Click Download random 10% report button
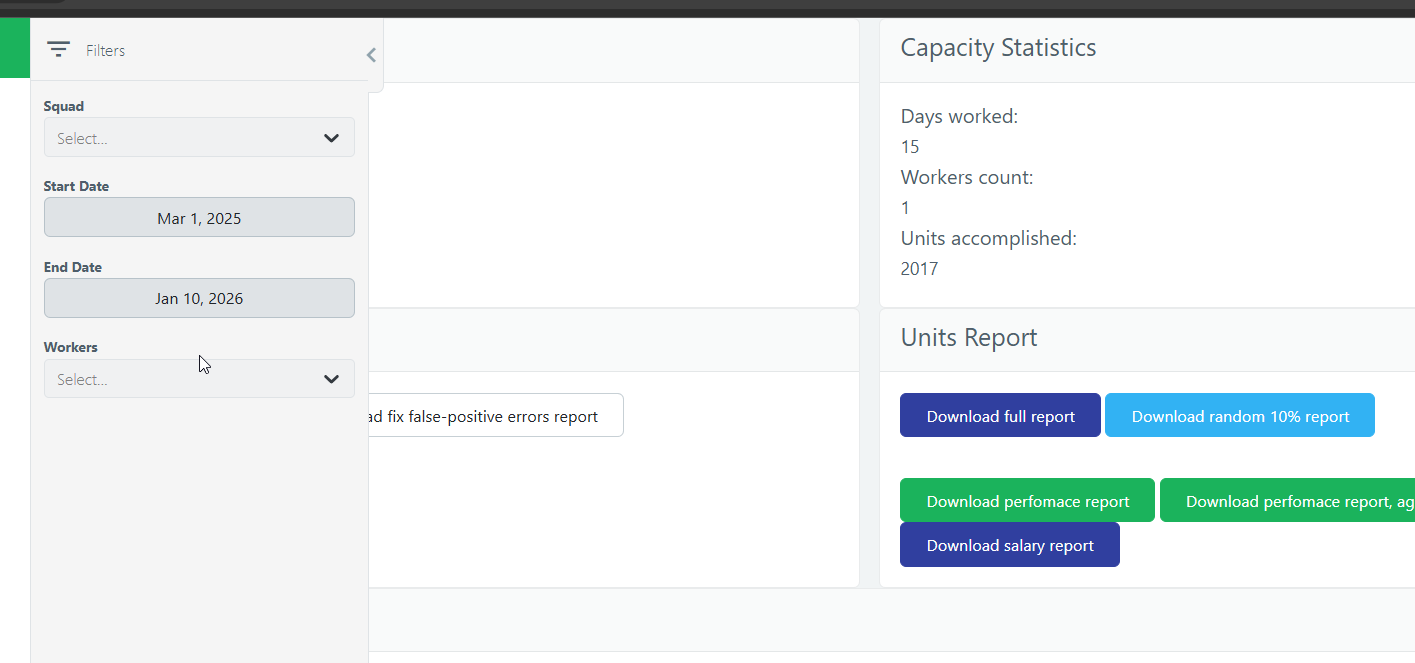1415x663 pixels. click(x=1240, y=416)
